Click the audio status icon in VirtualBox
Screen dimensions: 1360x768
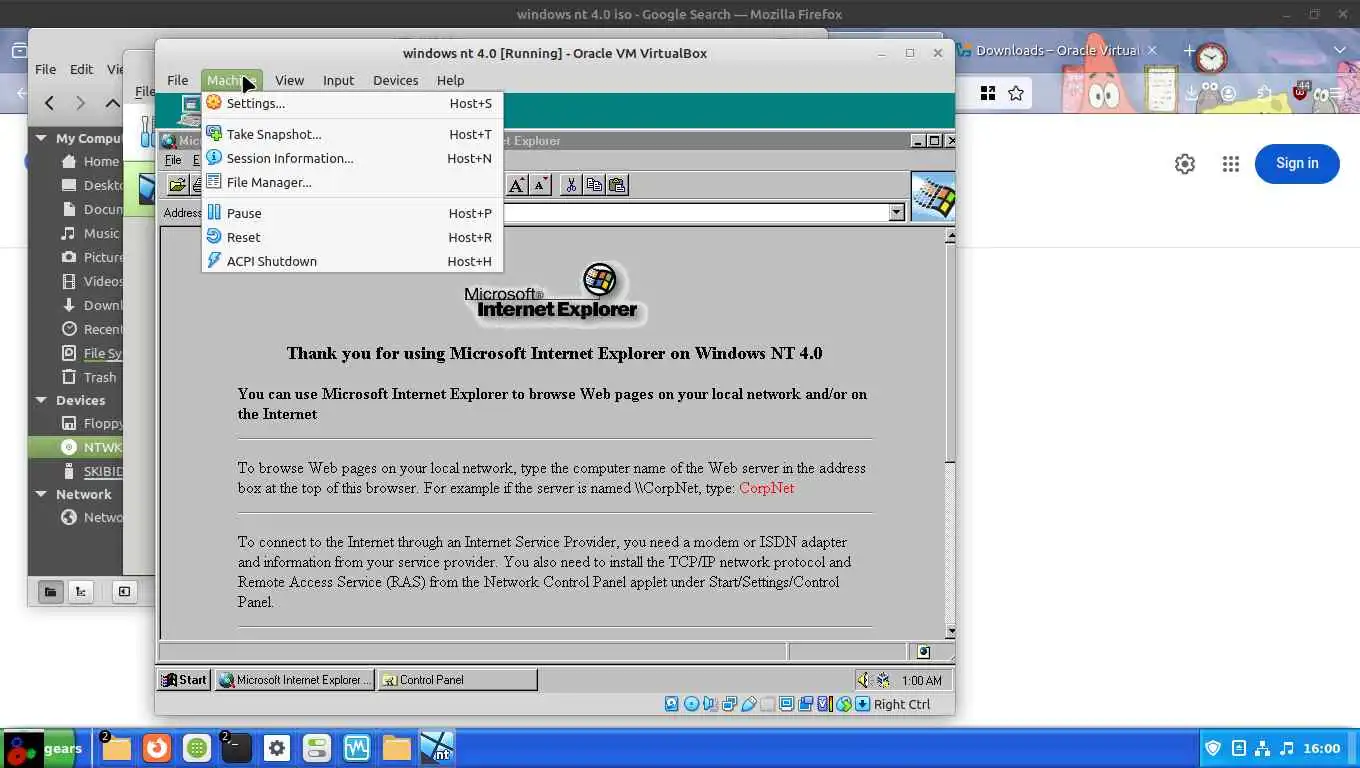pos(710,704)
